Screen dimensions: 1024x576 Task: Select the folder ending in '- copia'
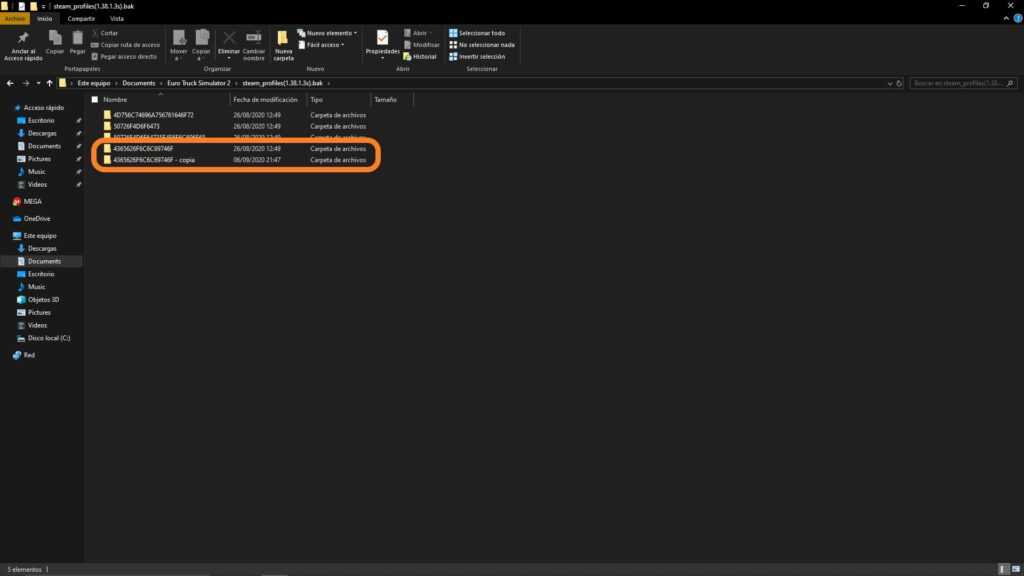[x=153, y=160]
